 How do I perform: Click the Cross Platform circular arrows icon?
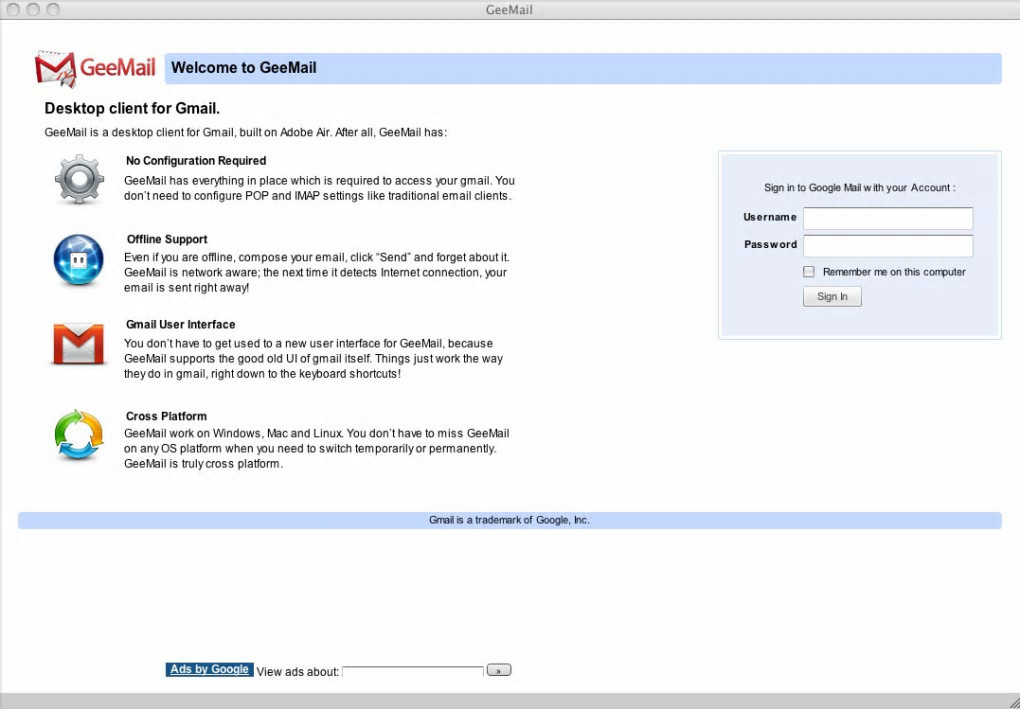point(79,435)
